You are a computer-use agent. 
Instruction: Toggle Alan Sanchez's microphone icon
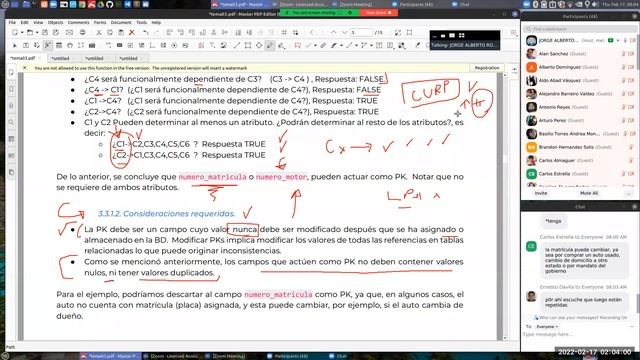pyautogui.click(x=624, y=54)
